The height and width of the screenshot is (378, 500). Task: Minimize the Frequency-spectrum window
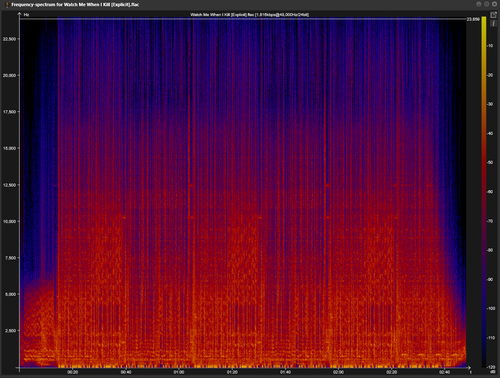[x=479, y=4]
